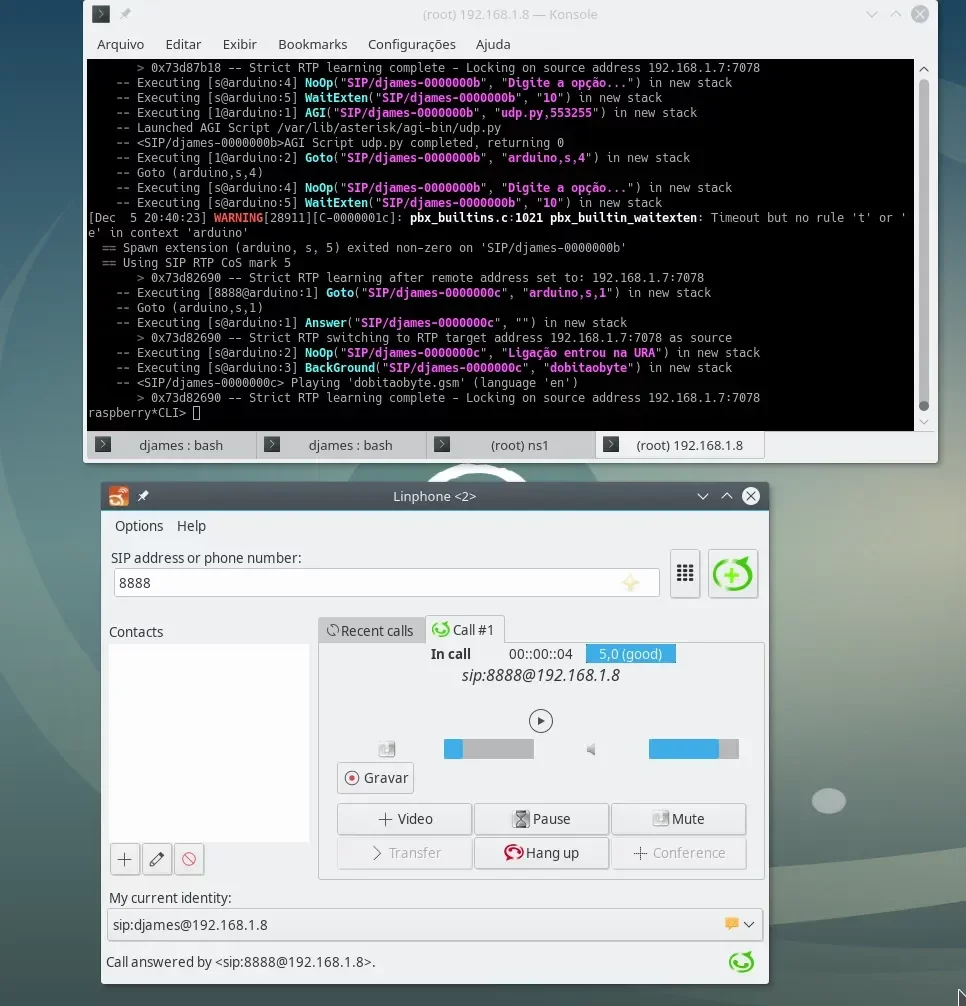Open the Linphone Help menu
This screenshot has width=966, height=1006.
pos(191,525)
